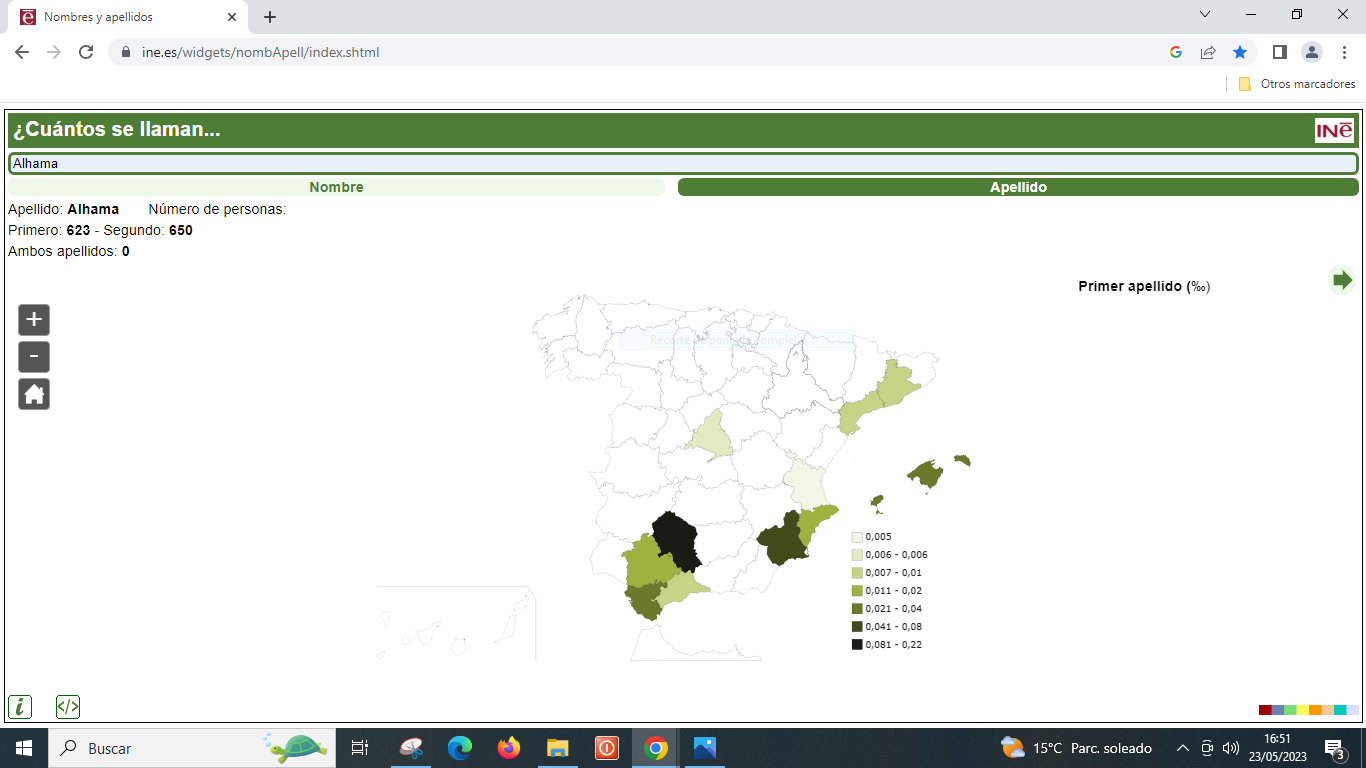This screenshot has width=1366, height=768.
Task: Show hidden system tray icons
Action: pyautogui.click(x=1182, y=748)
